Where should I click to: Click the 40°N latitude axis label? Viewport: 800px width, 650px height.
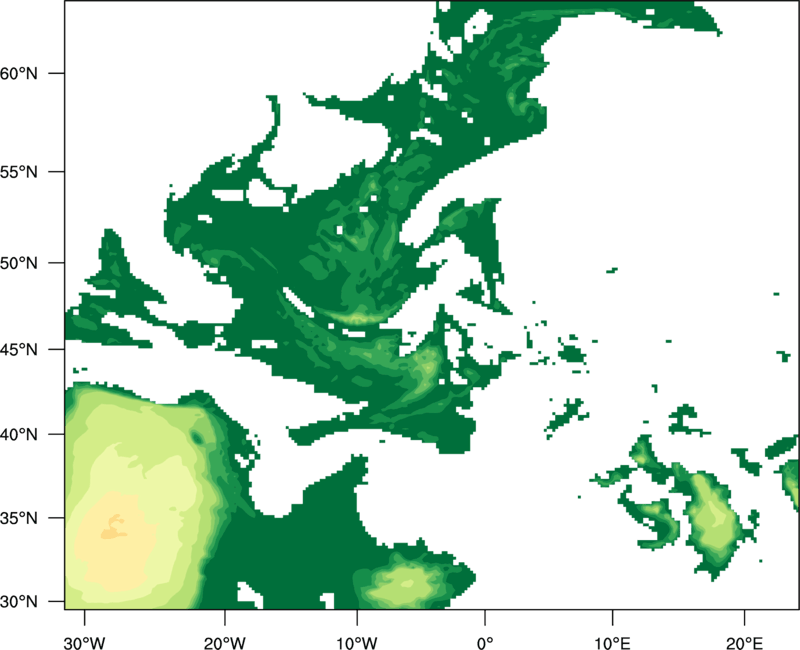19,435
